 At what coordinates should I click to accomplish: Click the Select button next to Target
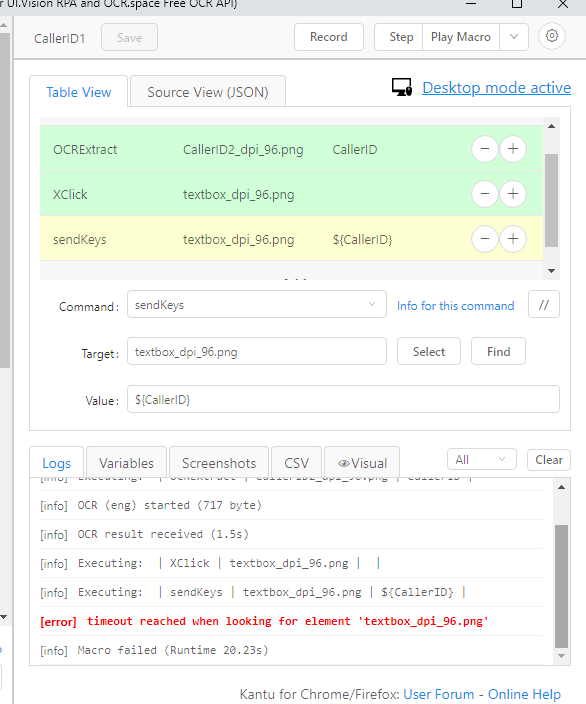[x=429, y=352]
